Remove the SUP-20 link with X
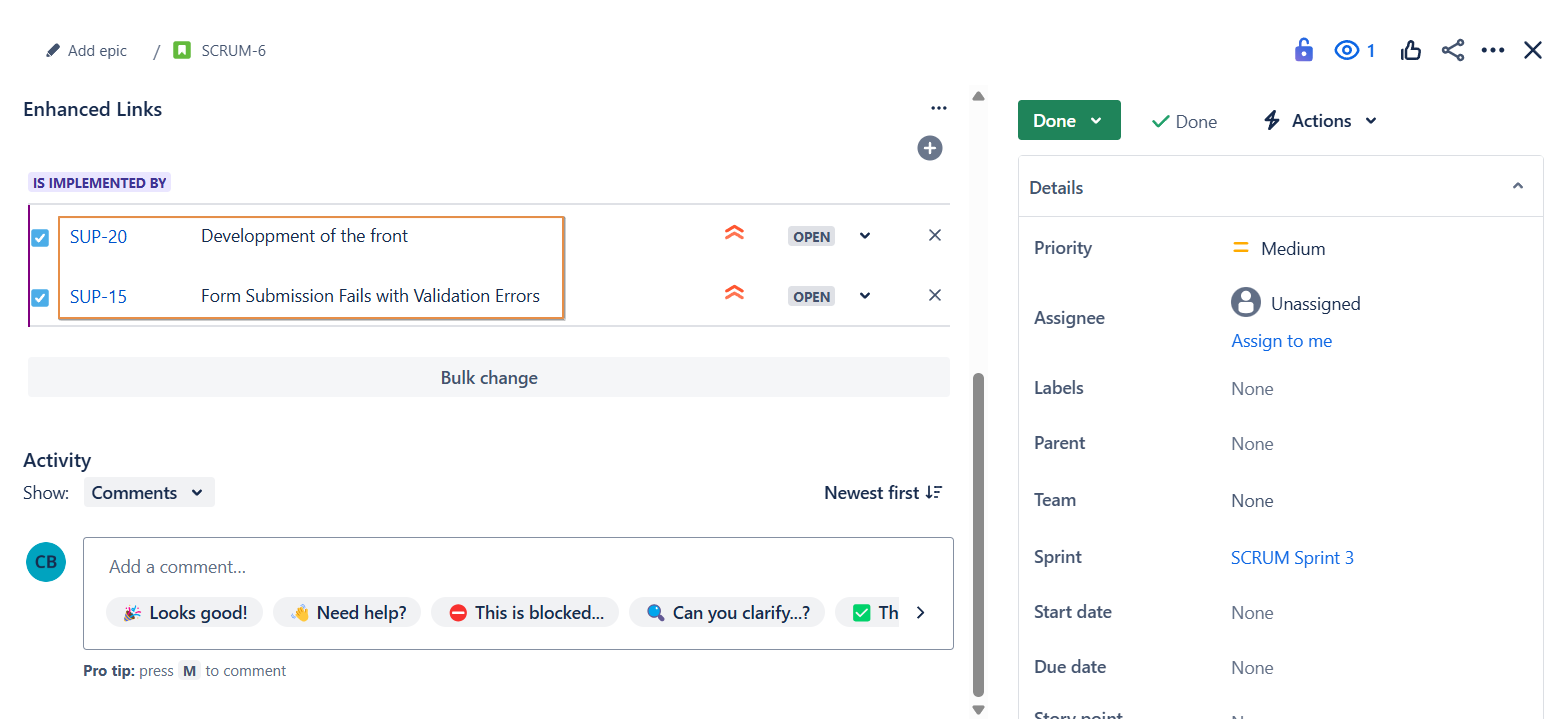Image resolution: width=1568 pixels, height=719 pixels. pos(934,235)
